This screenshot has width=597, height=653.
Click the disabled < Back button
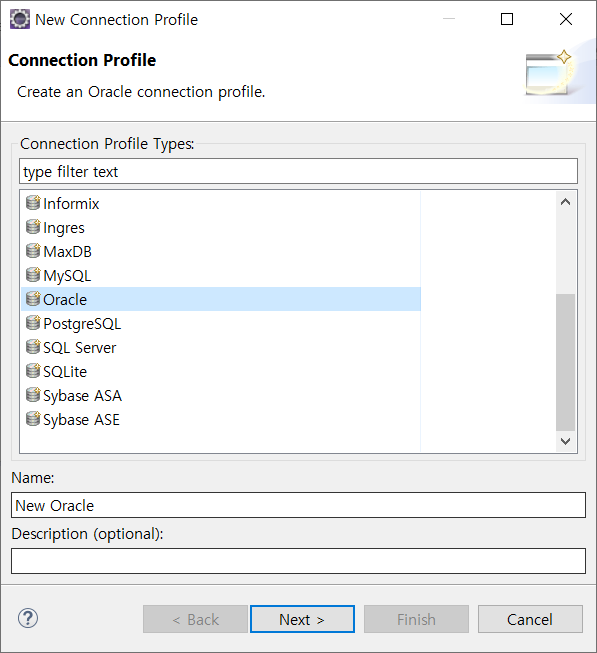(x=195, y=619)
